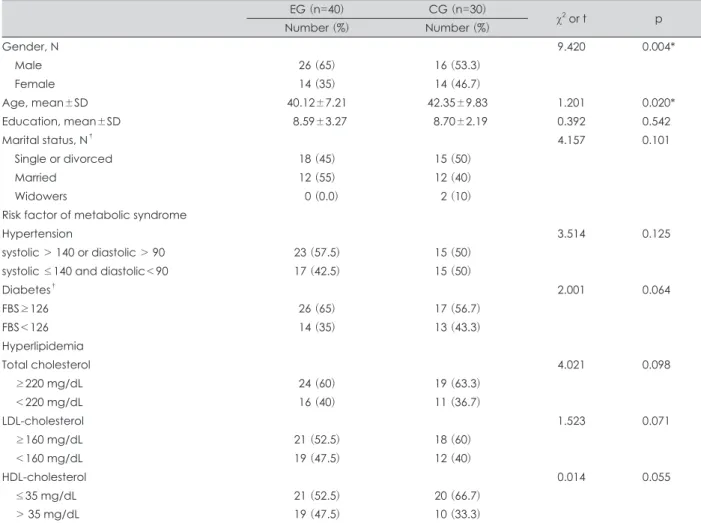Select EG married value '12 (55)'
The height and width of the screenshot is (523, 701).
click(317, 178)
